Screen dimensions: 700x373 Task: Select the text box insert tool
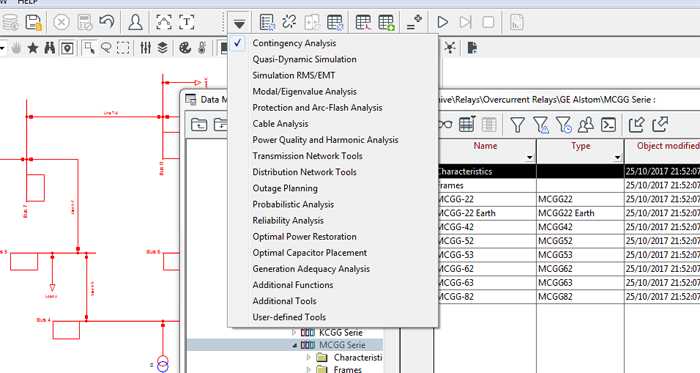pos(187,22)
